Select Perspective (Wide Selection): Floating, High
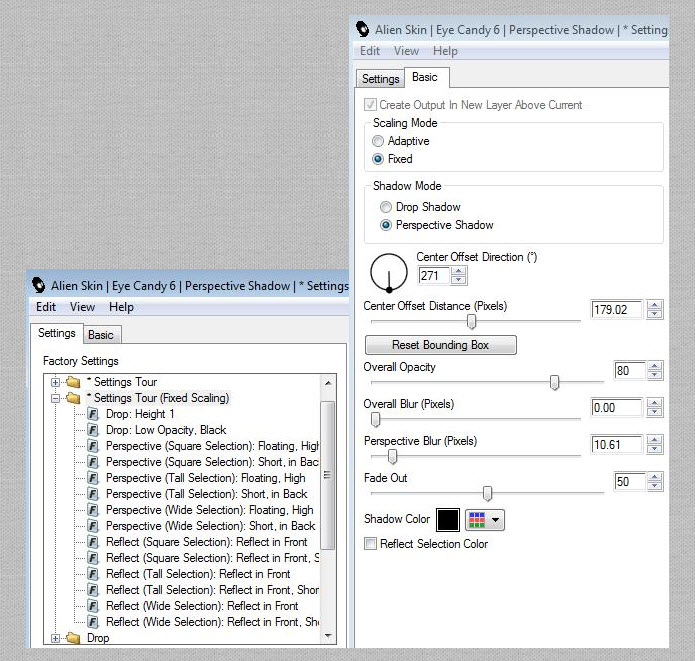Viewport: 695px width, 661px height. (210, 510)
